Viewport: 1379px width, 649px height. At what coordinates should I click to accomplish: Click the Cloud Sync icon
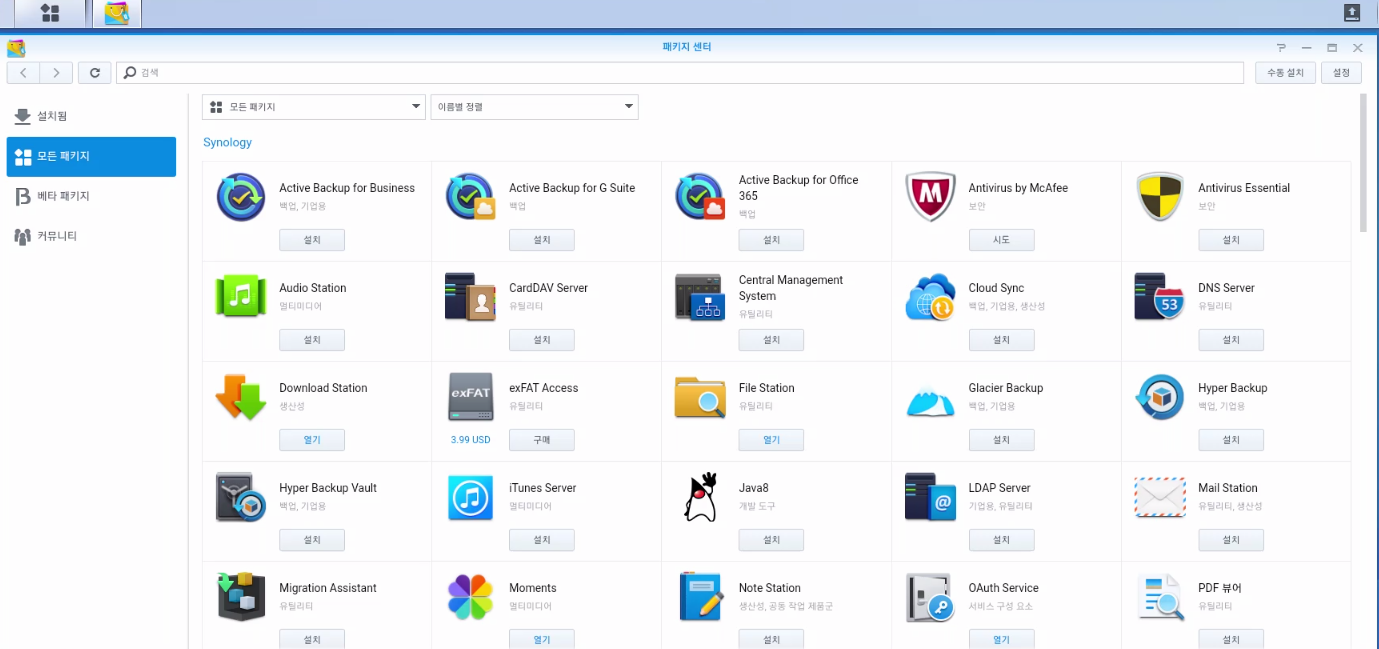click(930, 297)
